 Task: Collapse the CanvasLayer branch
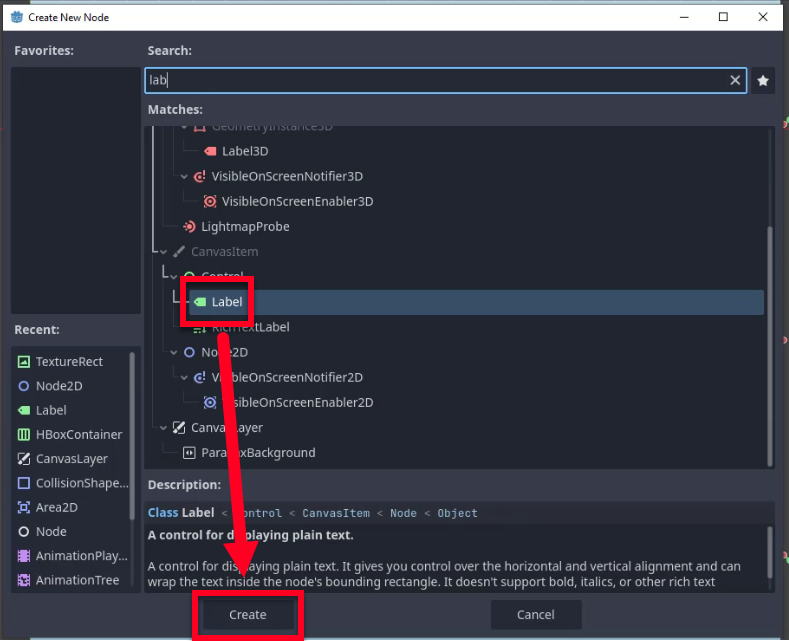164,428
